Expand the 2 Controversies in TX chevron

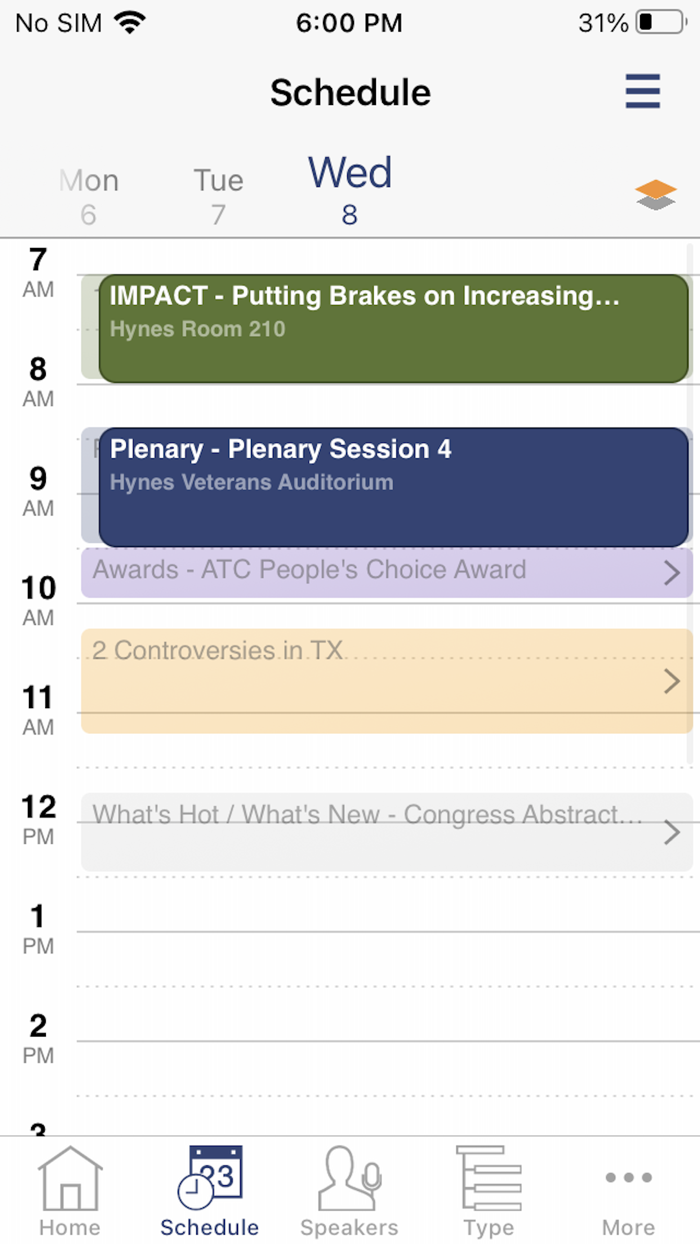(x=672, y=682)
